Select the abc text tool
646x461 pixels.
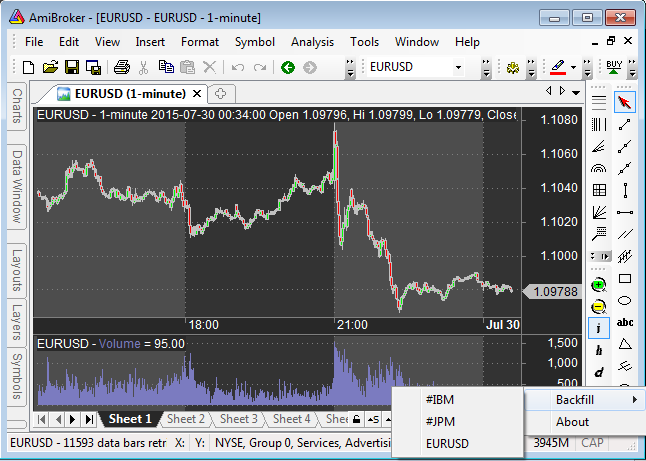point(625,322)
